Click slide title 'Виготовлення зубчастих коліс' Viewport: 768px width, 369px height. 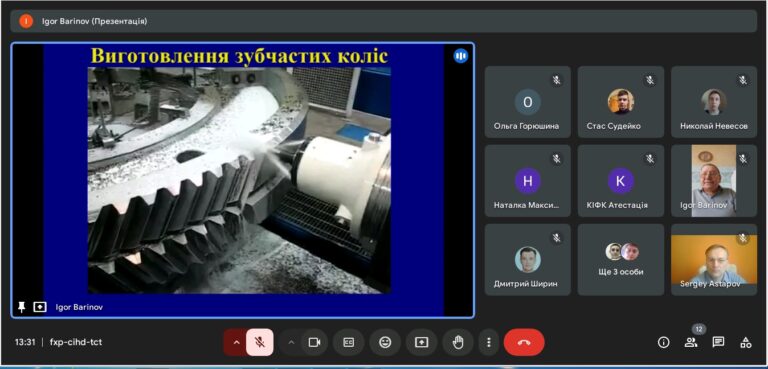pos(239,56)
